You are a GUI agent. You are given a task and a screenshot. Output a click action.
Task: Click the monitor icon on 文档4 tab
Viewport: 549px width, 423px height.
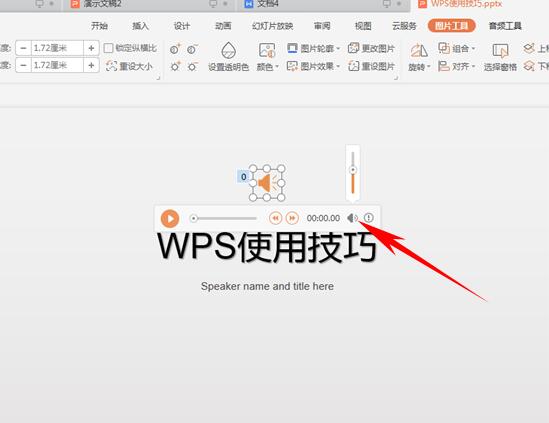point(387,4)
